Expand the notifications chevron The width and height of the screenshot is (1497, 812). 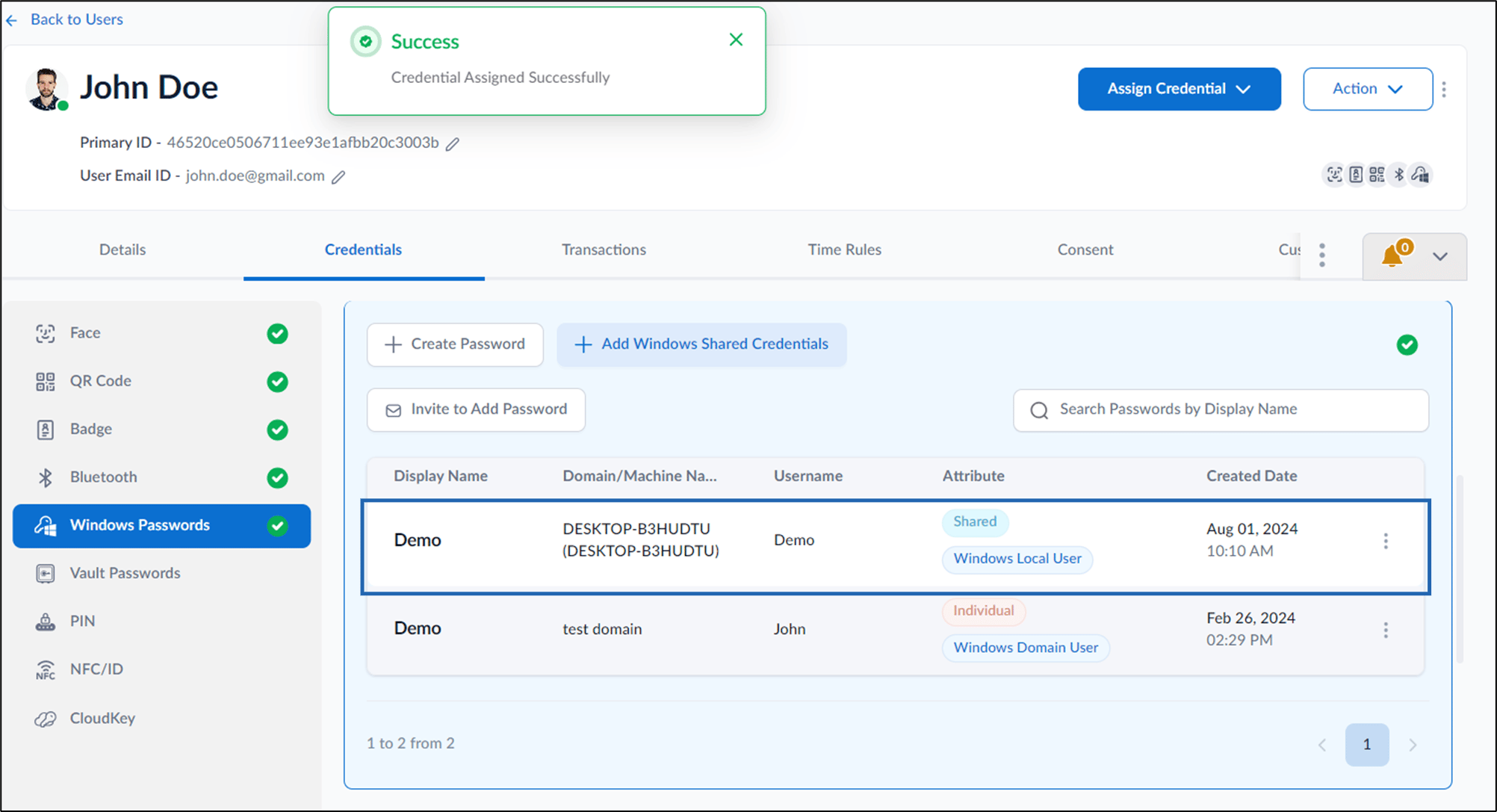click(x=1440, y=256)
